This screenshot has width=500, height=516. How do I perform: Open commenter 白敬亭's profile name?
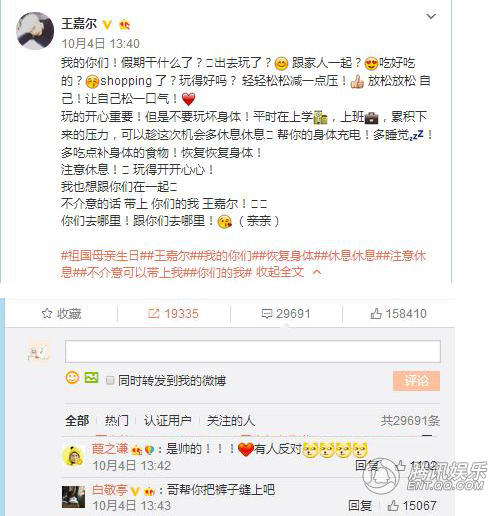coord(110,490)
